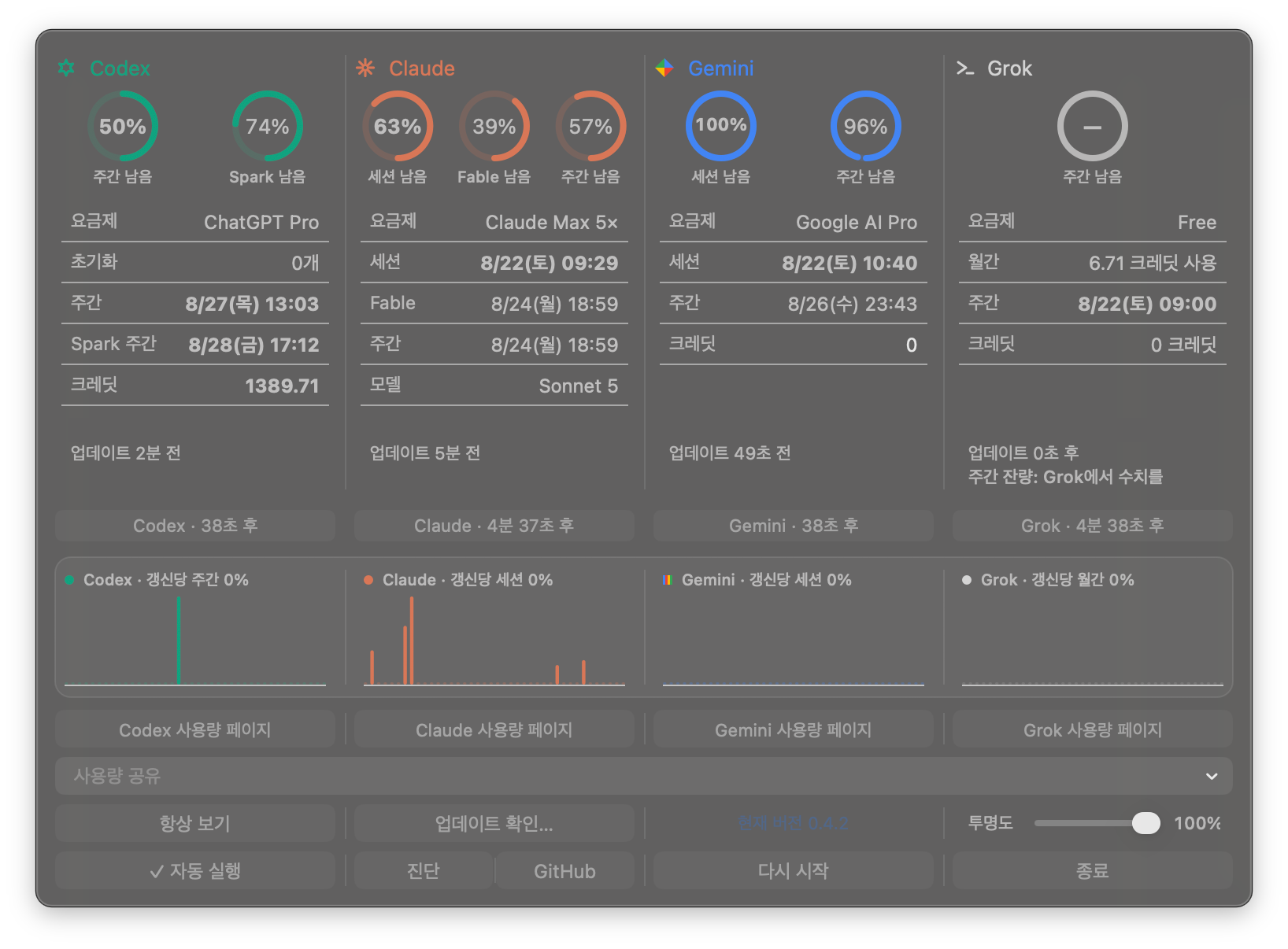Click the Grok monthly usage sparkline chart
This screenshot has height=949, width=1288.
[x=1093, y=641]
